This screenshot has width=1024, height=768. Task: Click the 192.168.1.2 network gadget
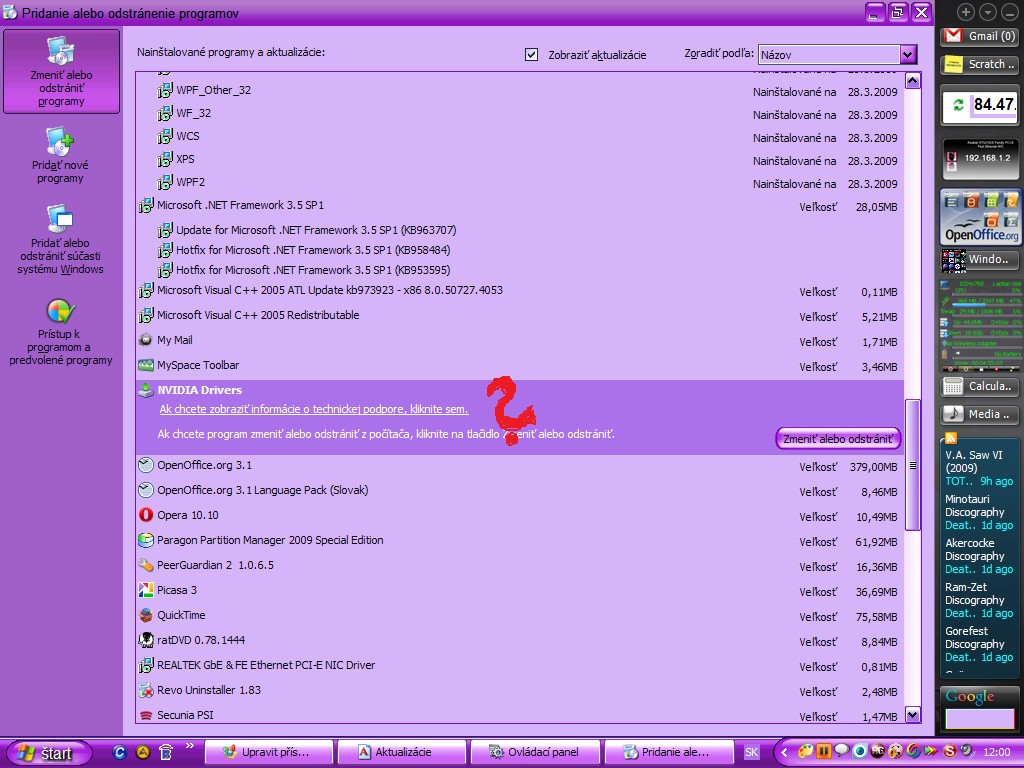point(980,157)
